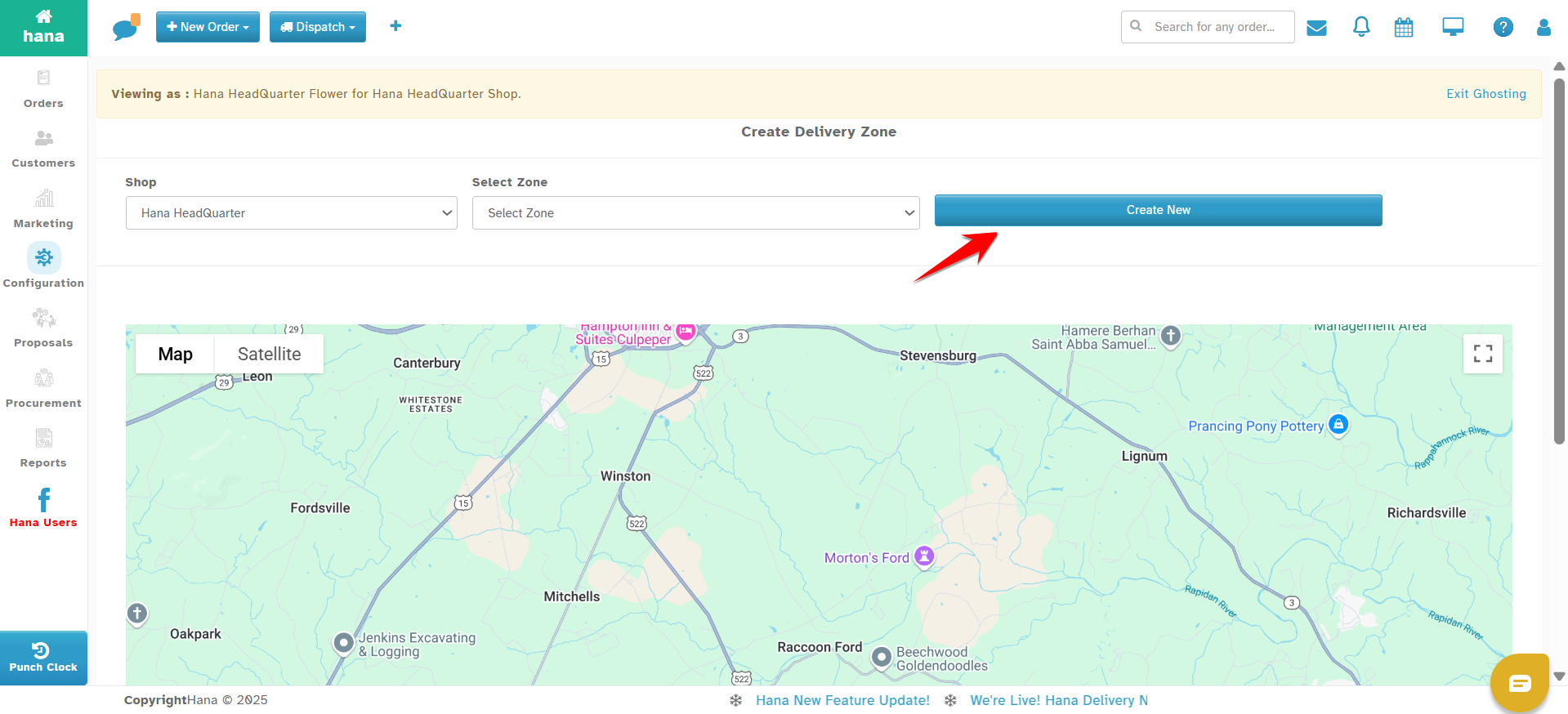Screen dimensions: 1568x714
Task: Go to Orders in sidebar
Action: 43,89
